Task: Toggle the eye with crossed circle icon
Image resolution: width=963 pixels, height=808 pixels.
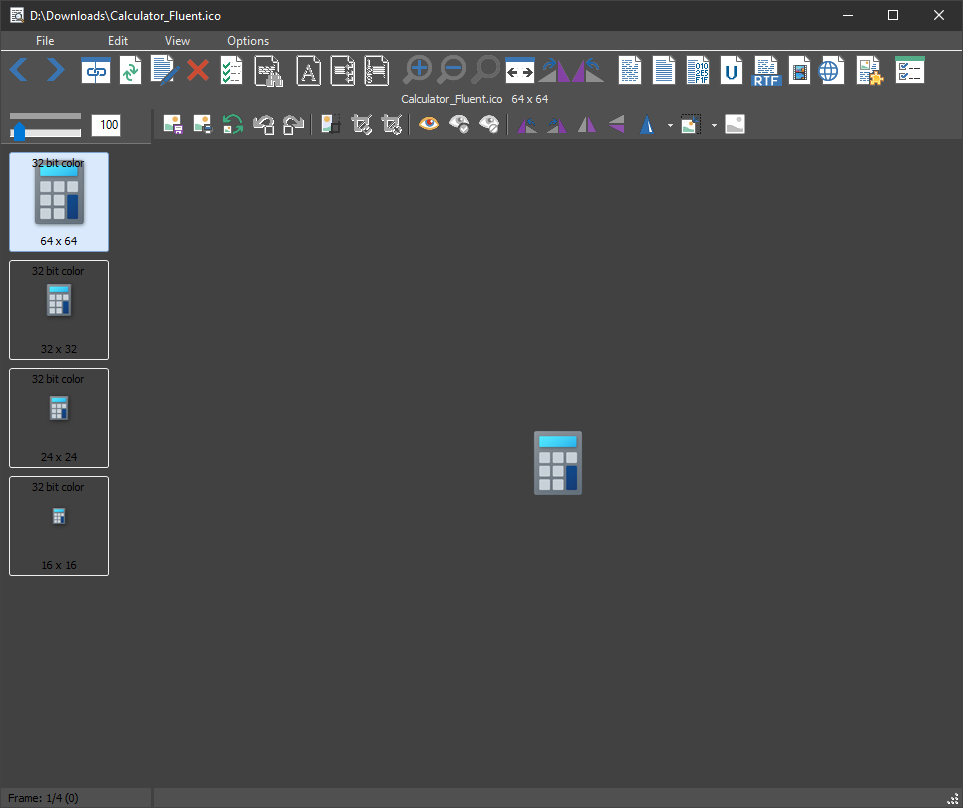Action: (x=489, y=124)
